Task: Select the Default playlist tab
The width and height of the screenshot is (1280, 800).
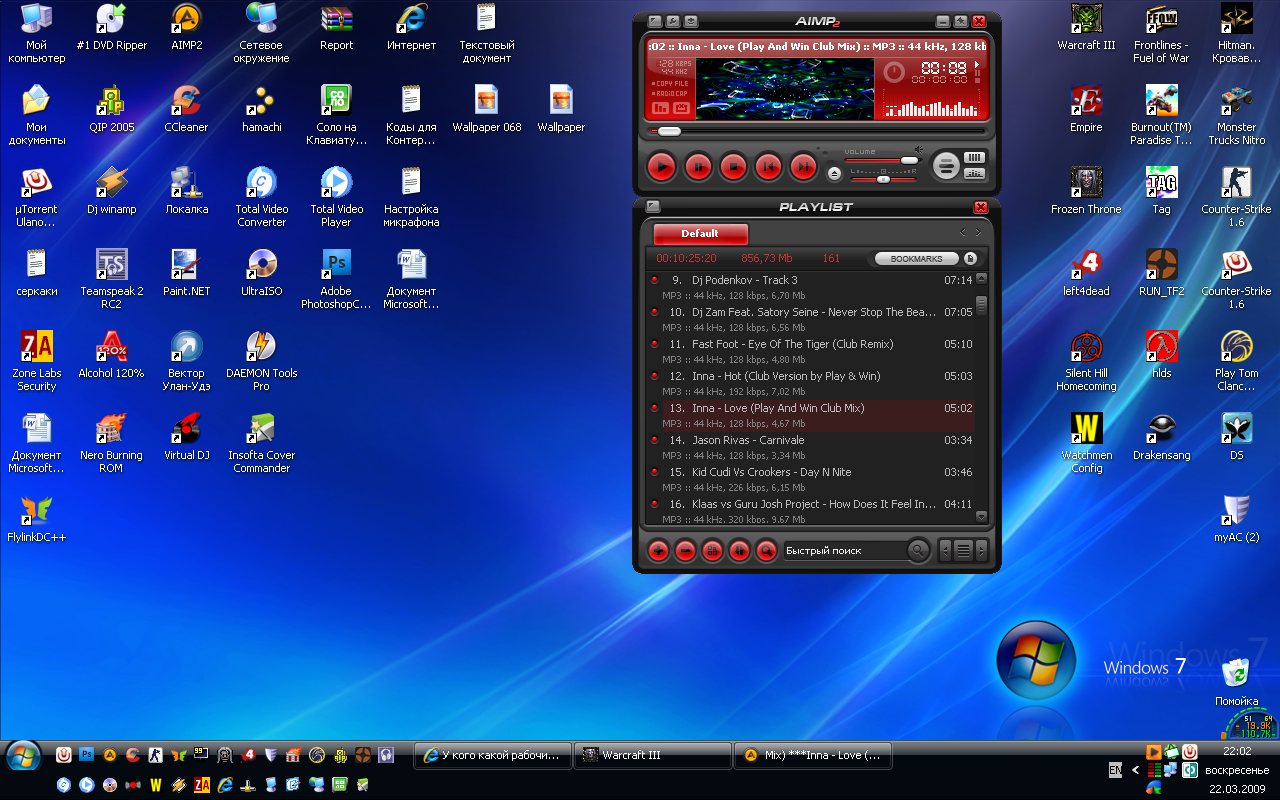Action: point(700,233)
